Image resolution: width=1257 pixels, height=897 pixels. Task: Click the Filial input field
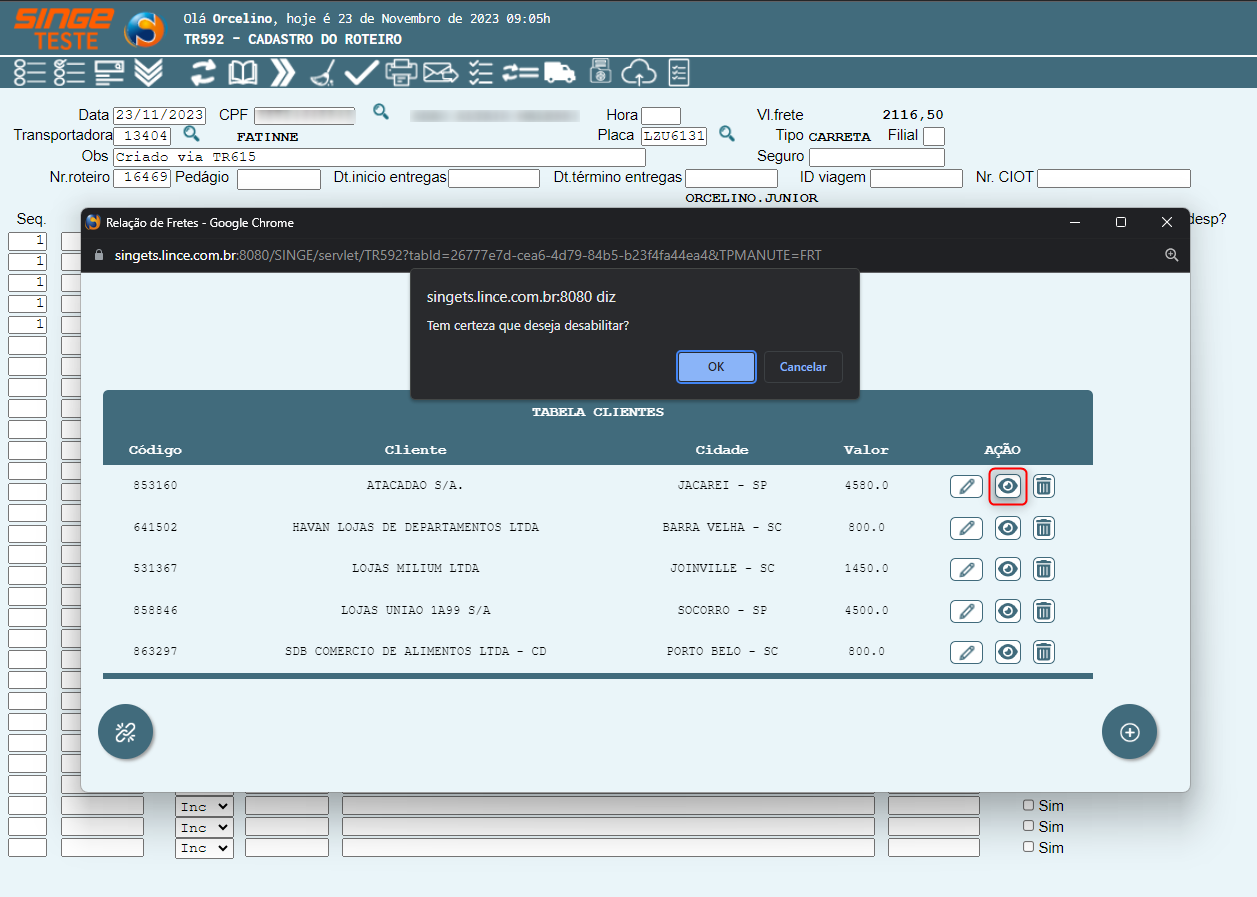pos(934,136)
